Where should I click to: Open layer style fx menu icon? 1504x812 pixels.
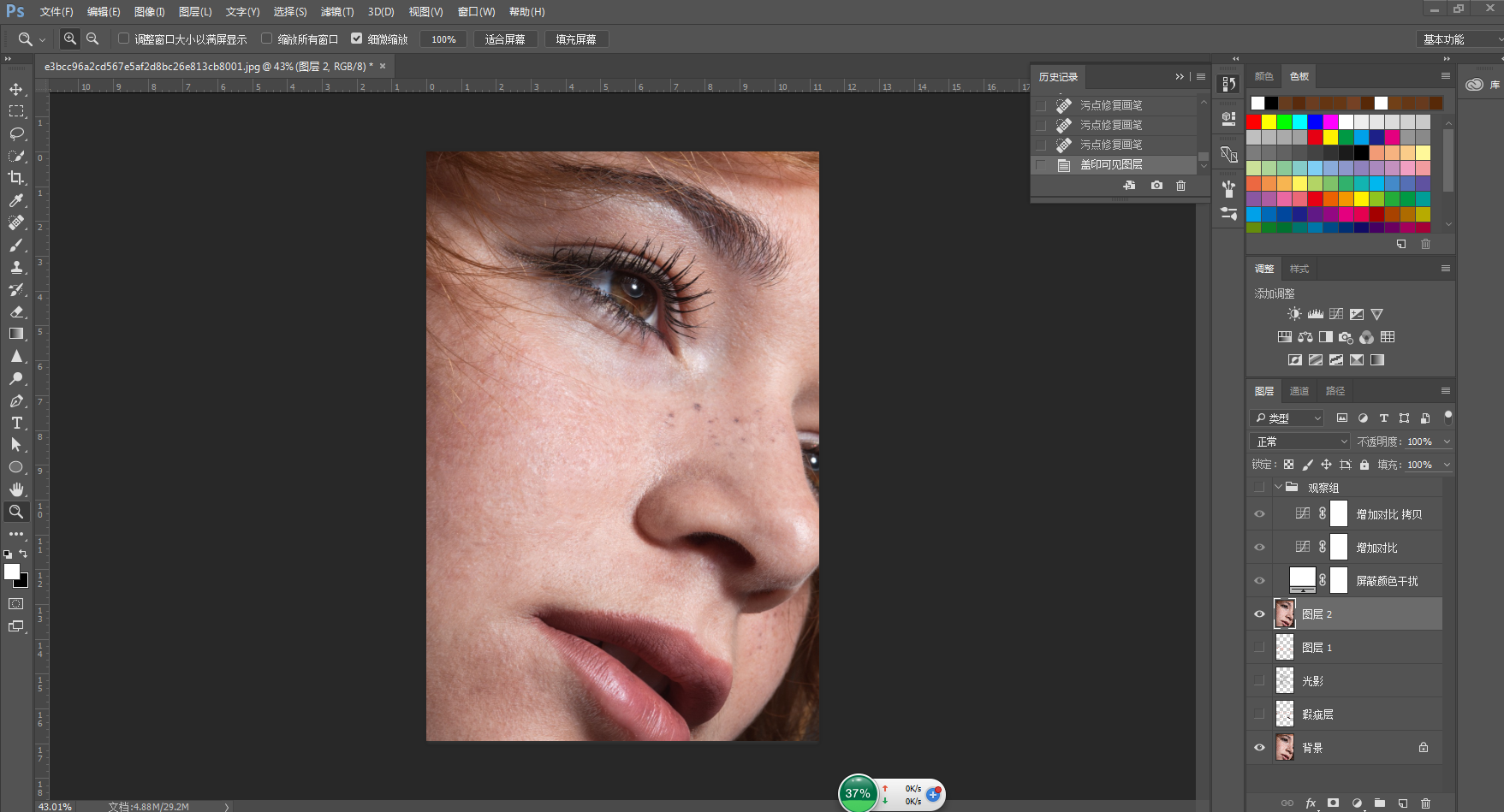pyautogui.click(x=1311, y=803)
